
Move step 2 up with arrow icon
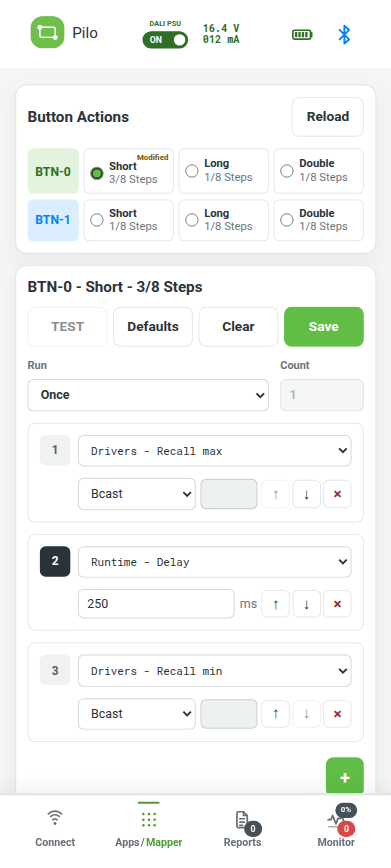275,604
